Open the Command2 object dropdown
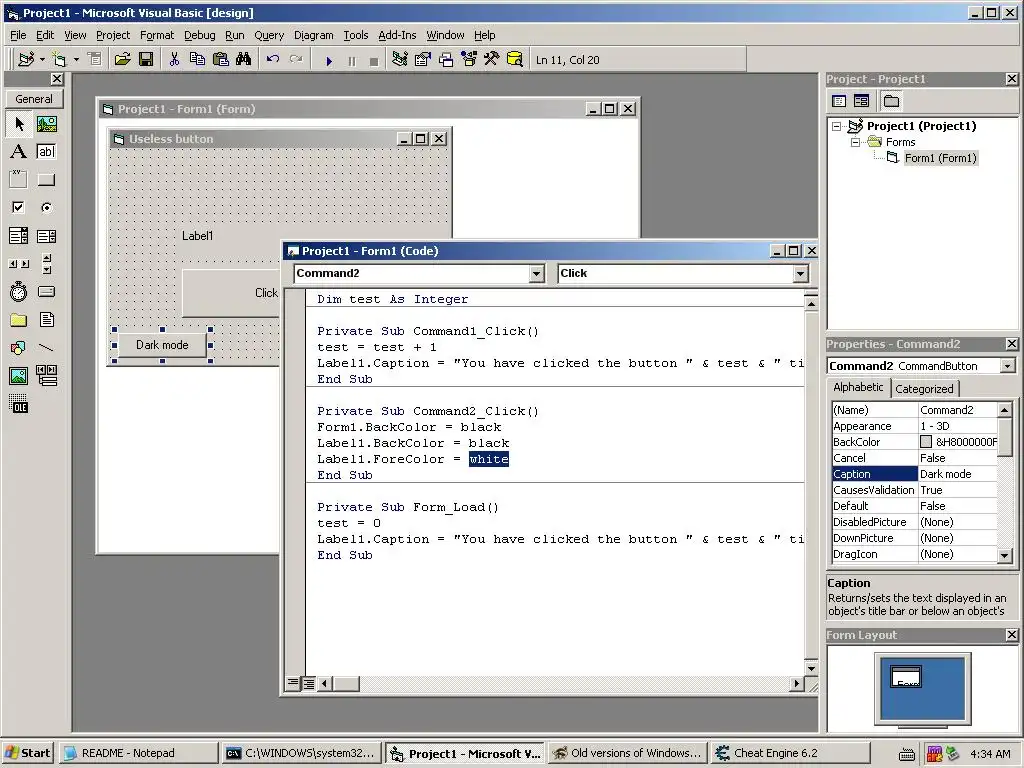This screenshot has width=1024, height=768. (536, 274)
